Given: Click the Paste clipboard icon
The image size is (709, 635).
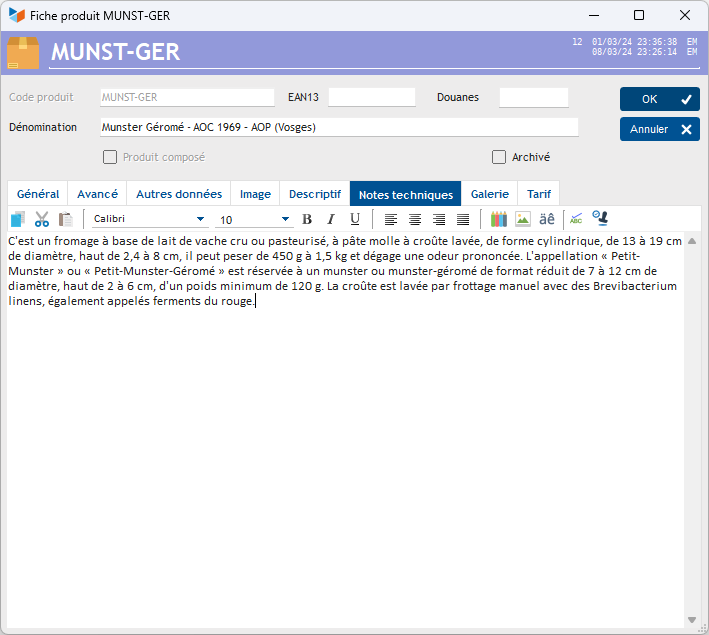Looking at the screenshot, I should (x=66, y=219).
